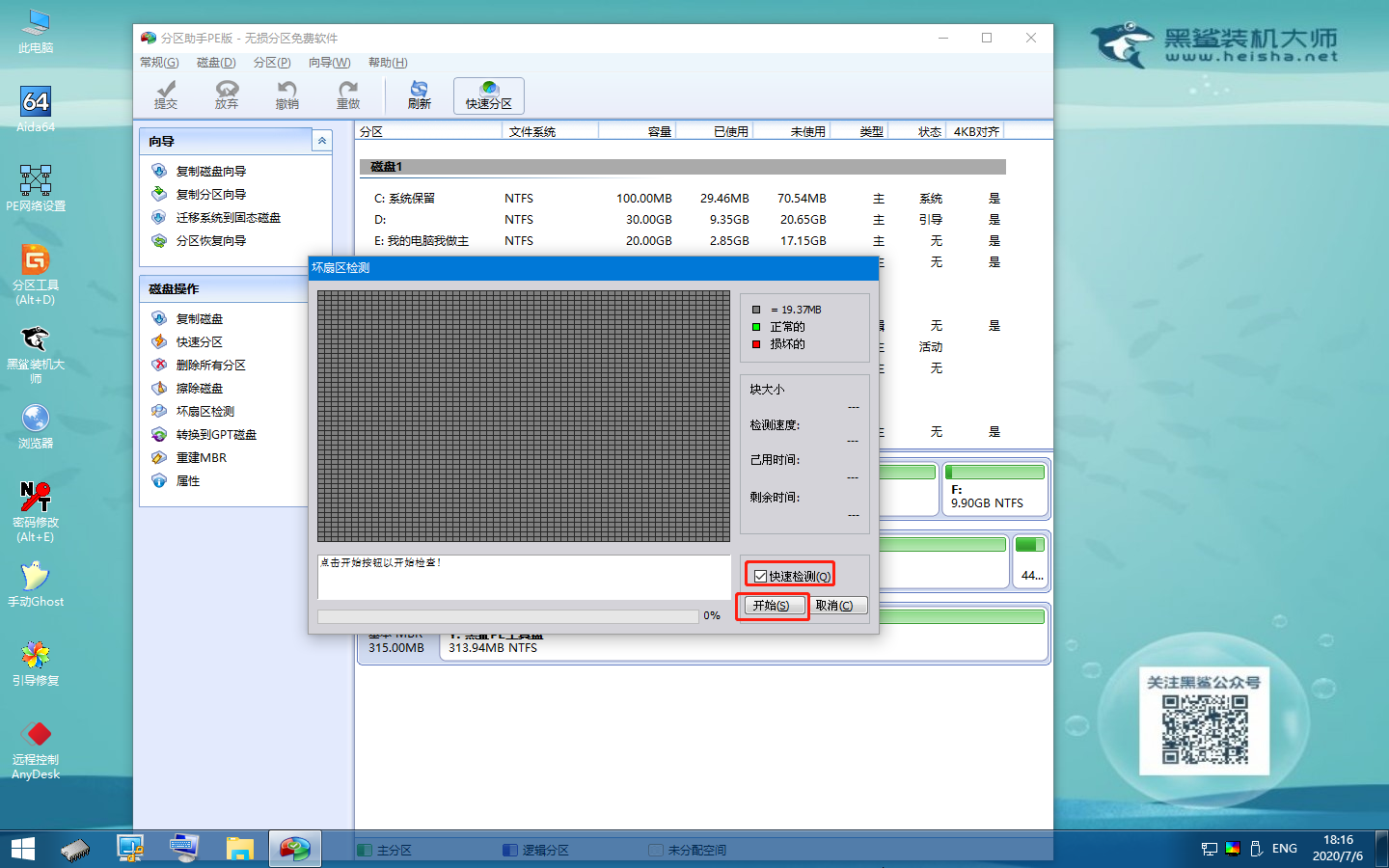Image resolution: width=1389 pixels, height=868 pixels.
Task: Click the network tray icon
Action: coord(1209,849)
